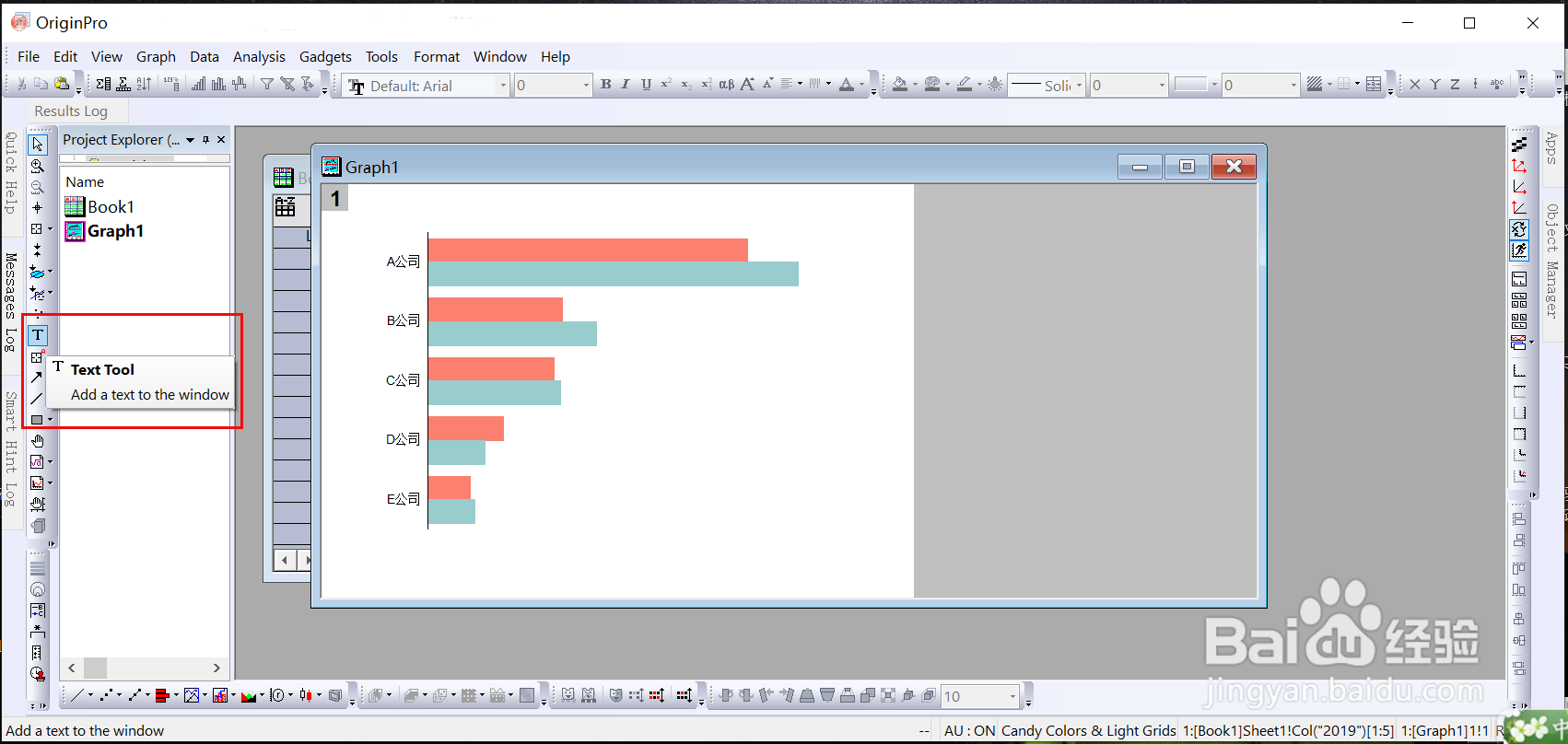Select the Text Tool button
Image resolution: width=1568 pixels, height=744 pixels.
point(38,335)
